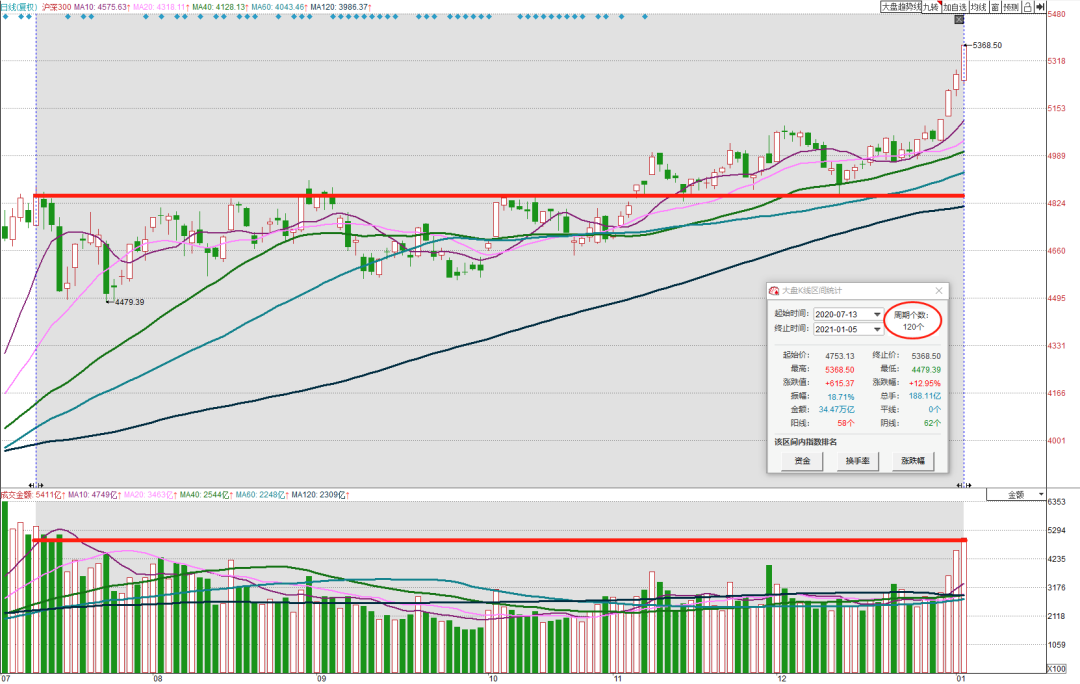Click the range handle arrows at chart bottom-right
1080x684 pixels.
[964, 485]
